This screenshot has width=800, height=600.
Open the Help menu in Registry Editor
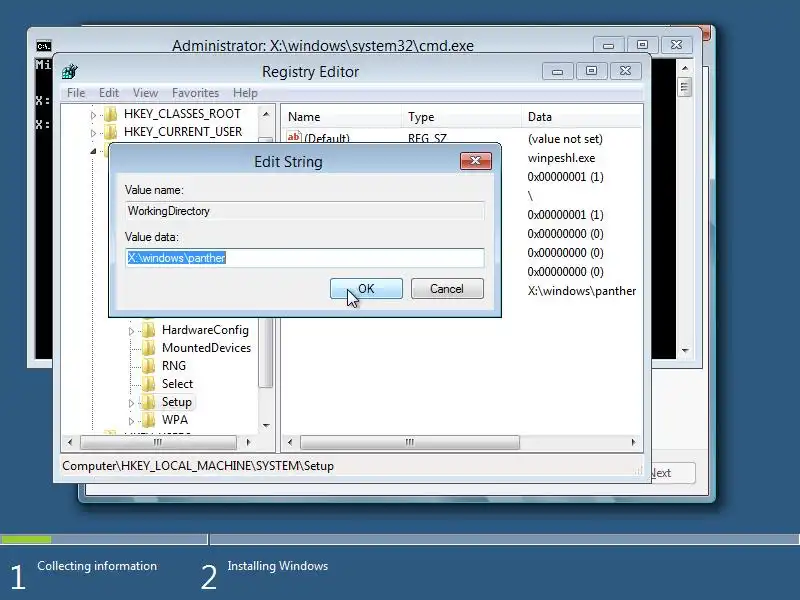(x=245, y=93)
